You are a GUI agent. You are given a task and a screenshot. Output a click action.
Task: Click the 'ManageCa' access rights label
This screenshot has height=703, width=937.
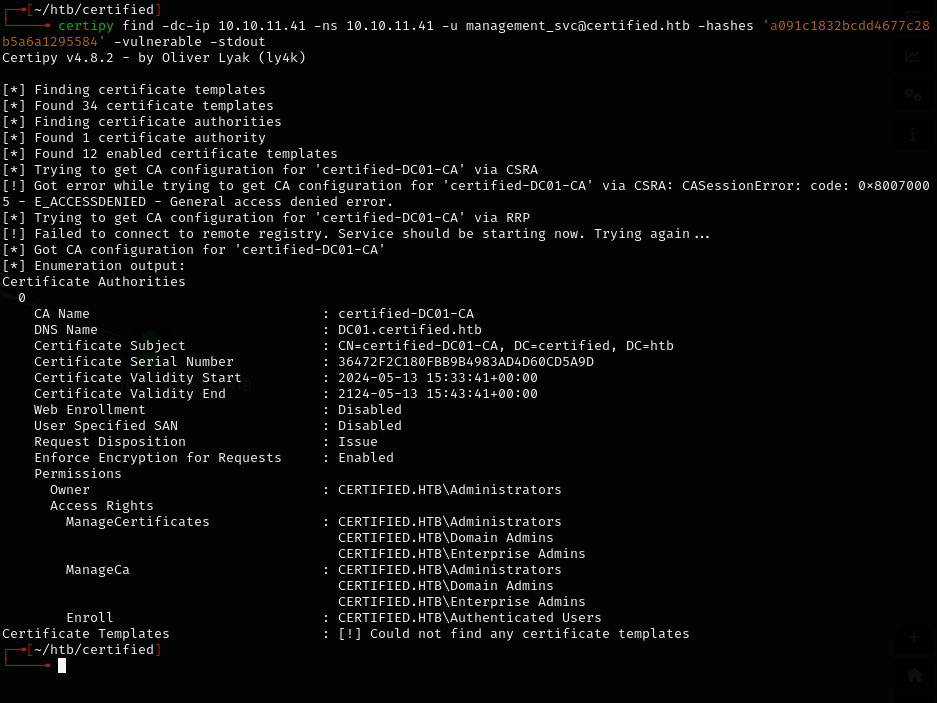[x=98, y=570]
